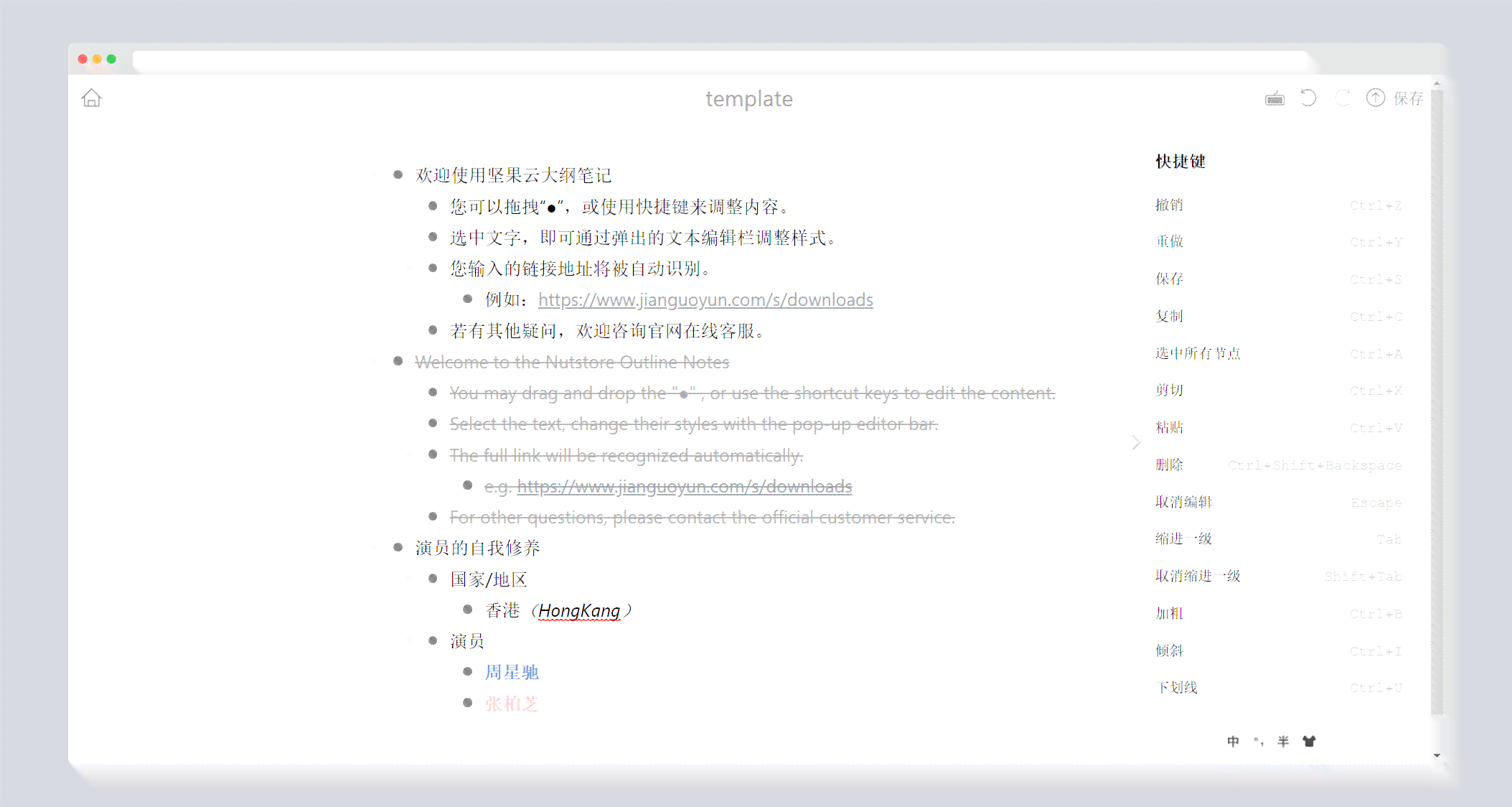The image size is (1512, 807).
Task: Click the 加粗 shortcut entry
Action: pyautogui.click(x=1278, y=613)
